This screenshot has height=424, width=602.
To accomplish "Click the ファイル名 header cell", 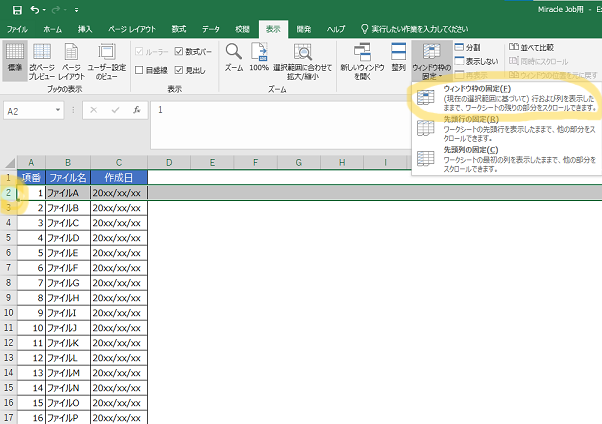I will pos(68,177).
